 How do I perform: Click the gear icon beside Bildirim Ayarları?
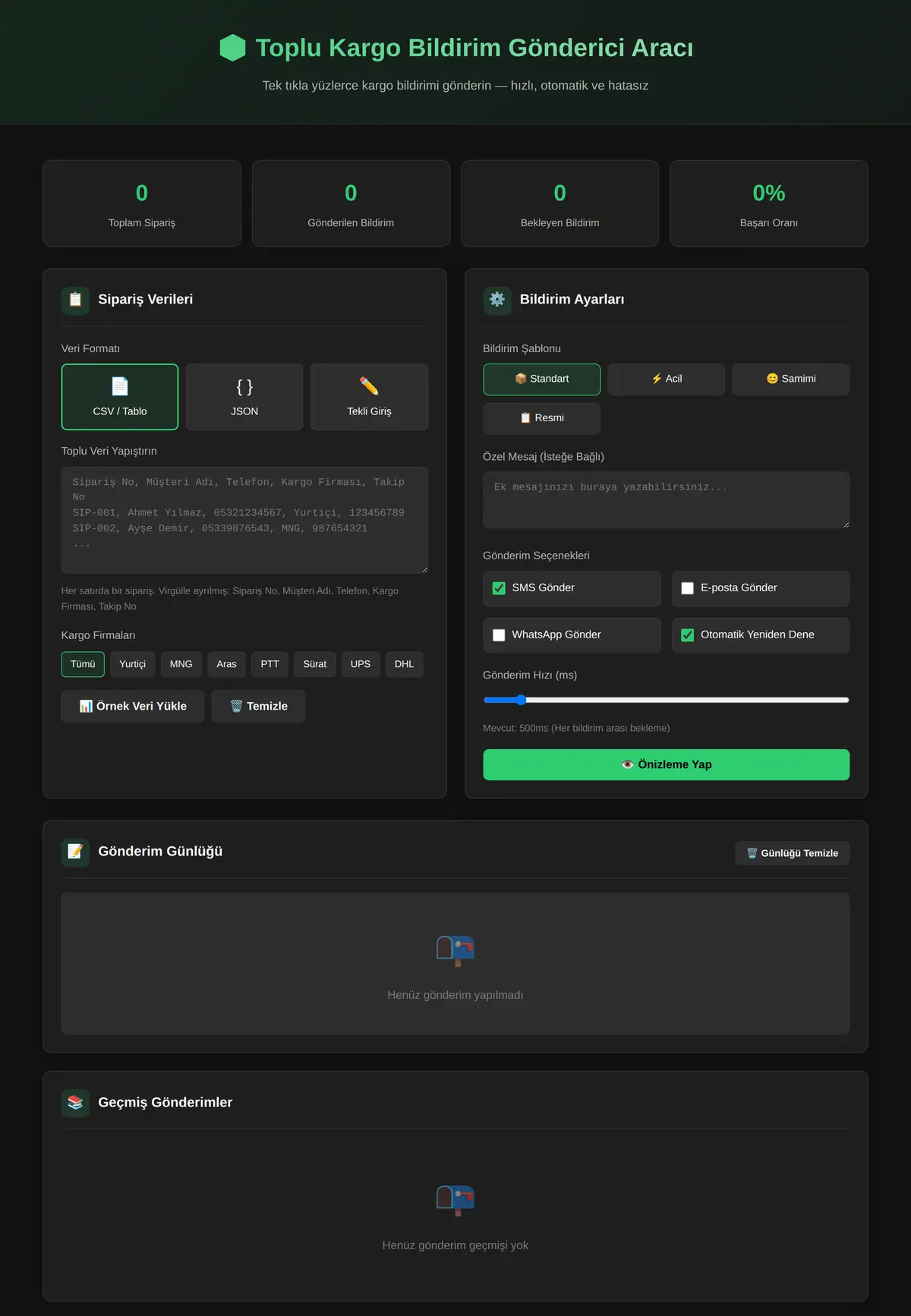point(497,300)
